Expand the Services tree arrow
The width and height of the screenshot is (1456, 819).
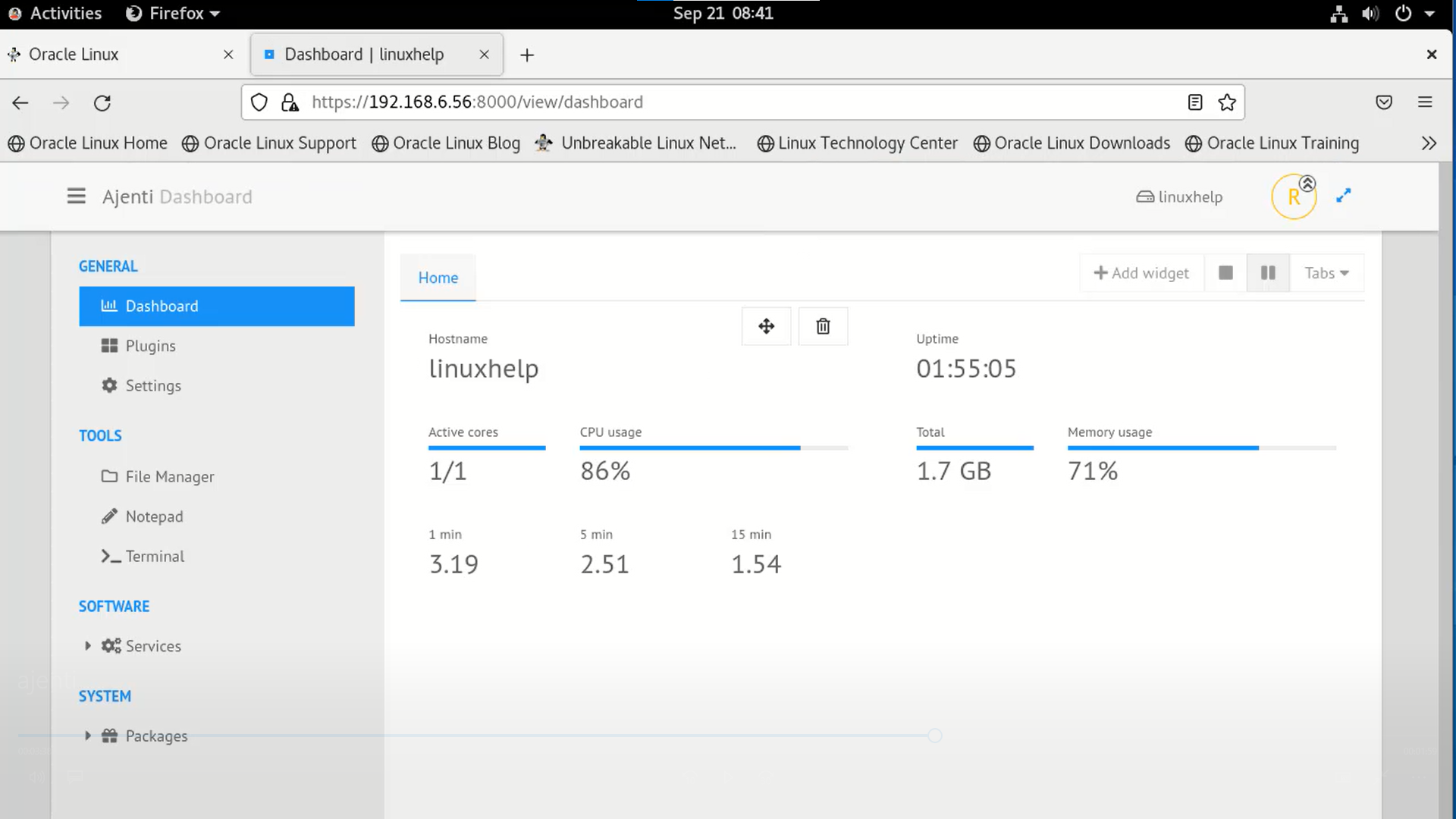(87, 646)
